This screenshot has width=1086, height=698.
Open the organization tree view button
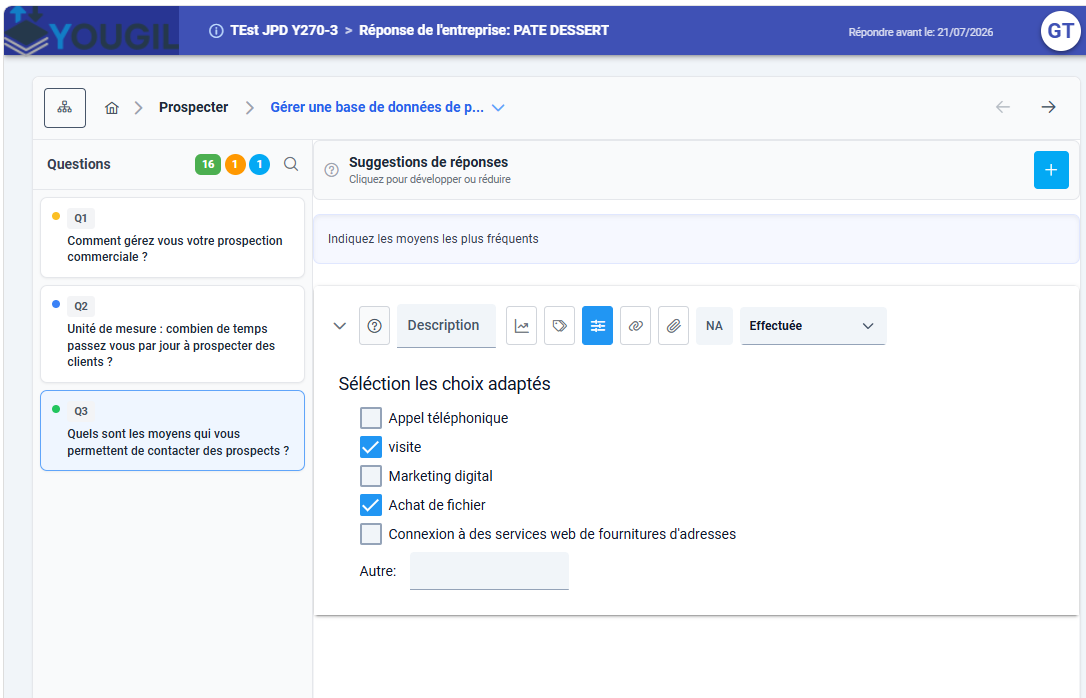(65, 107)
